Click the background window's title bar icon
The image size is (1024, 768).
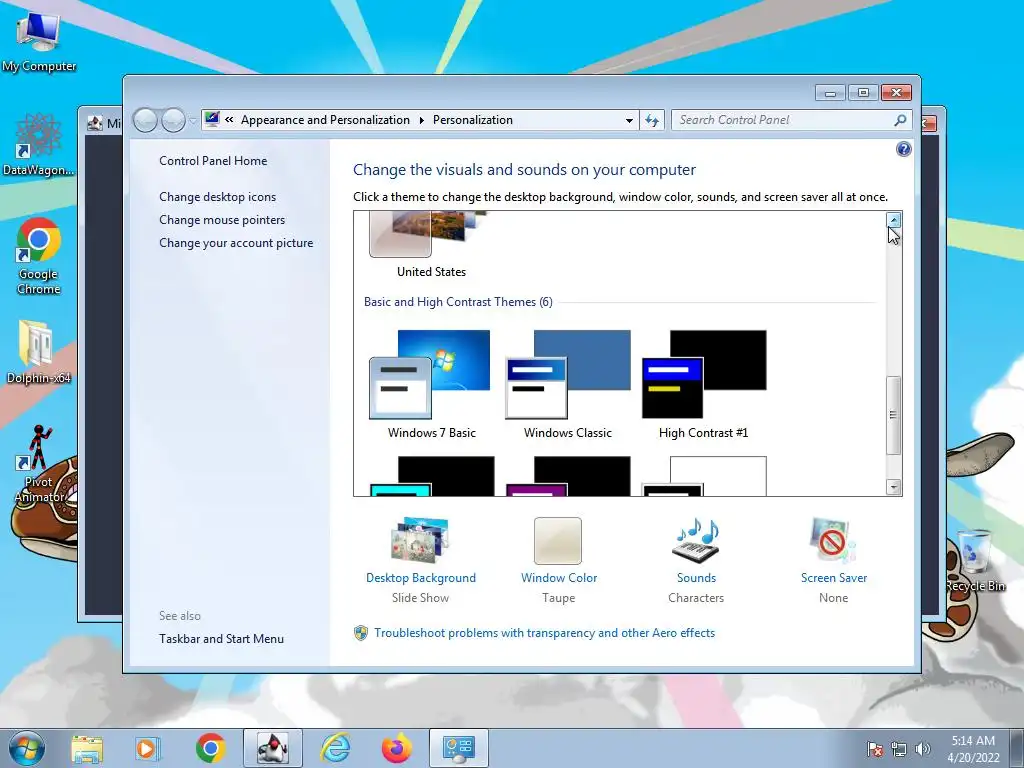95,123
